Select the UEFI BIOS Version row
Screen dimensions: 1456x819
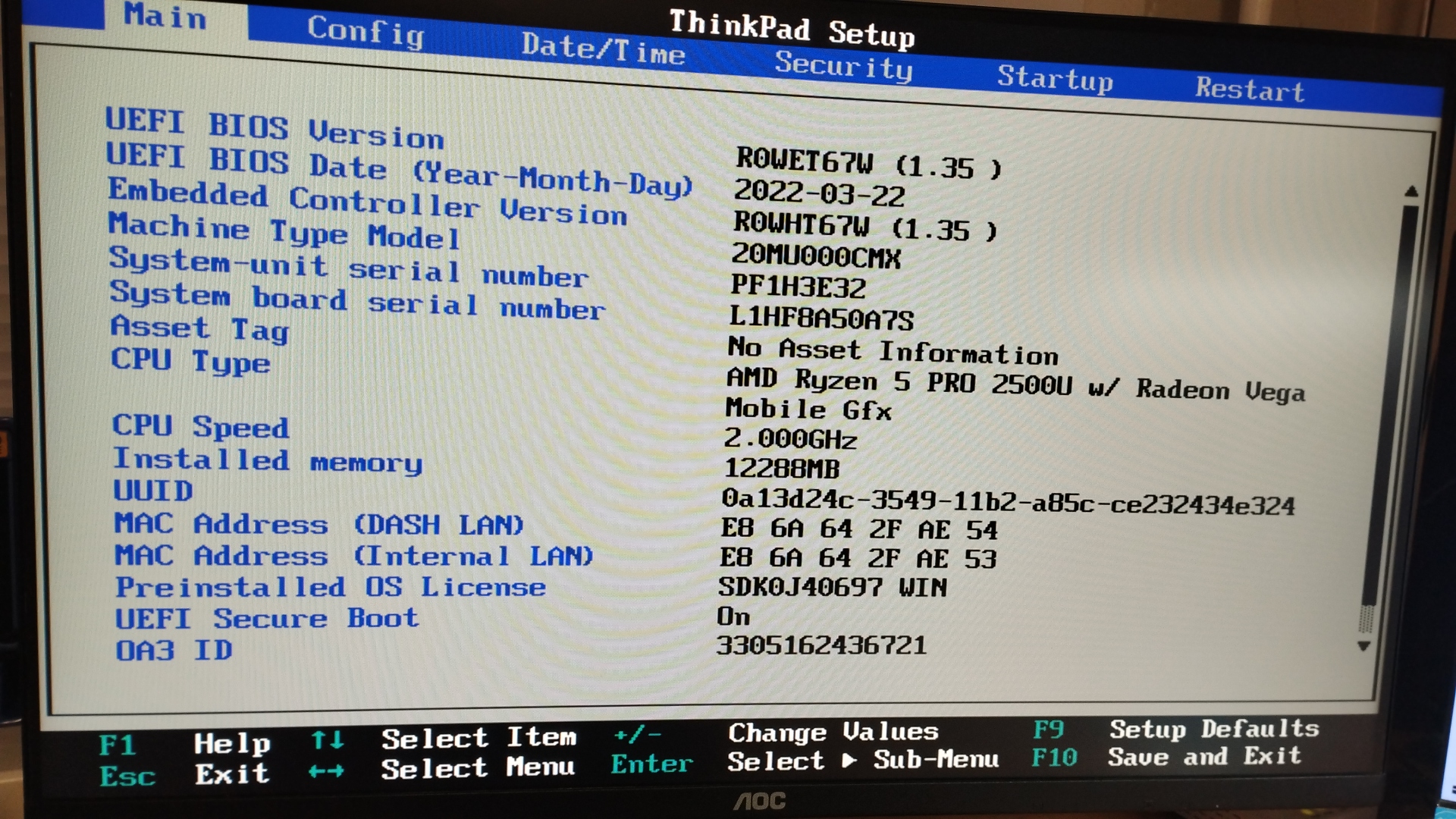[274, 127]
